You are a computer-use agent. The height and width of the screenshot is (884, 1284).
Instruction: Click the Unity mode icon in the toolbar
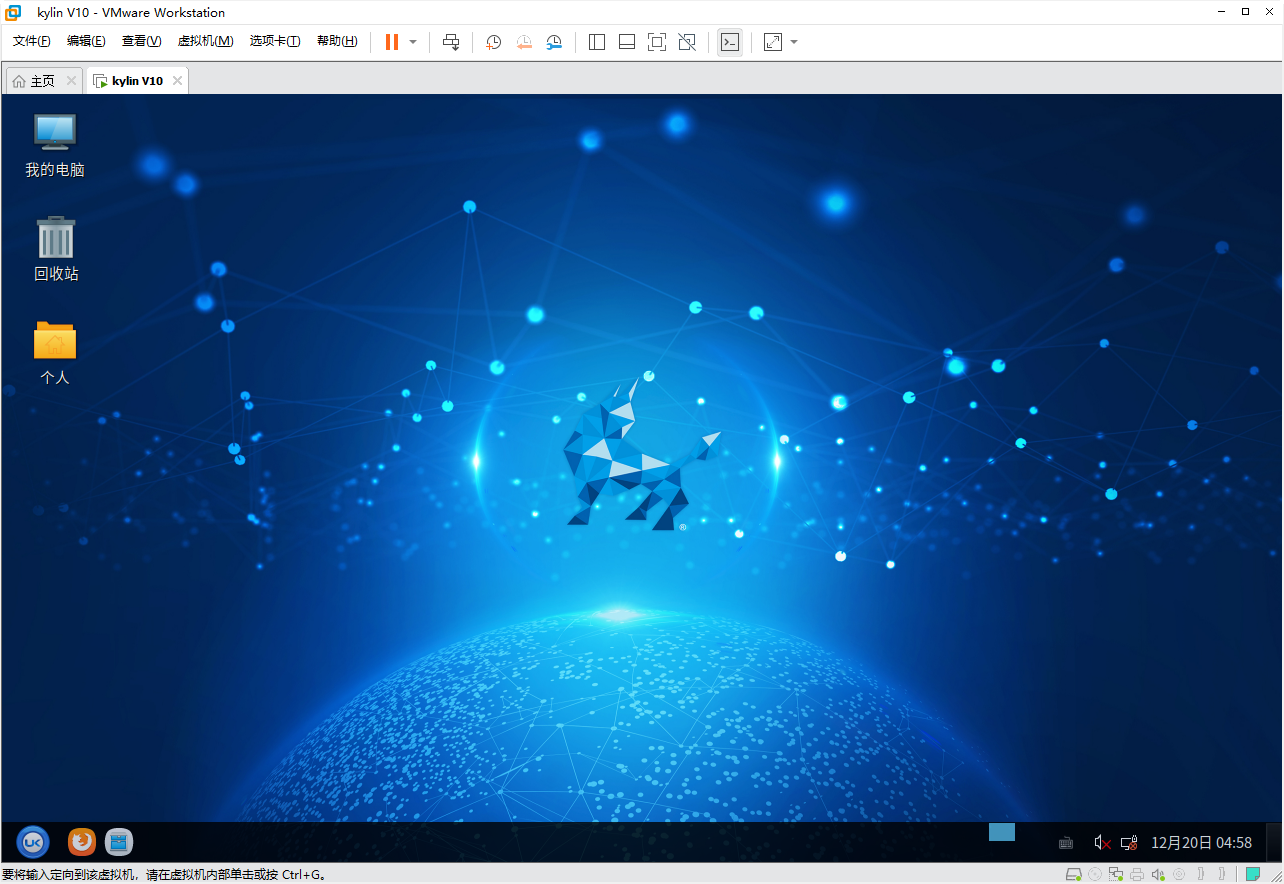click(687, 42)
